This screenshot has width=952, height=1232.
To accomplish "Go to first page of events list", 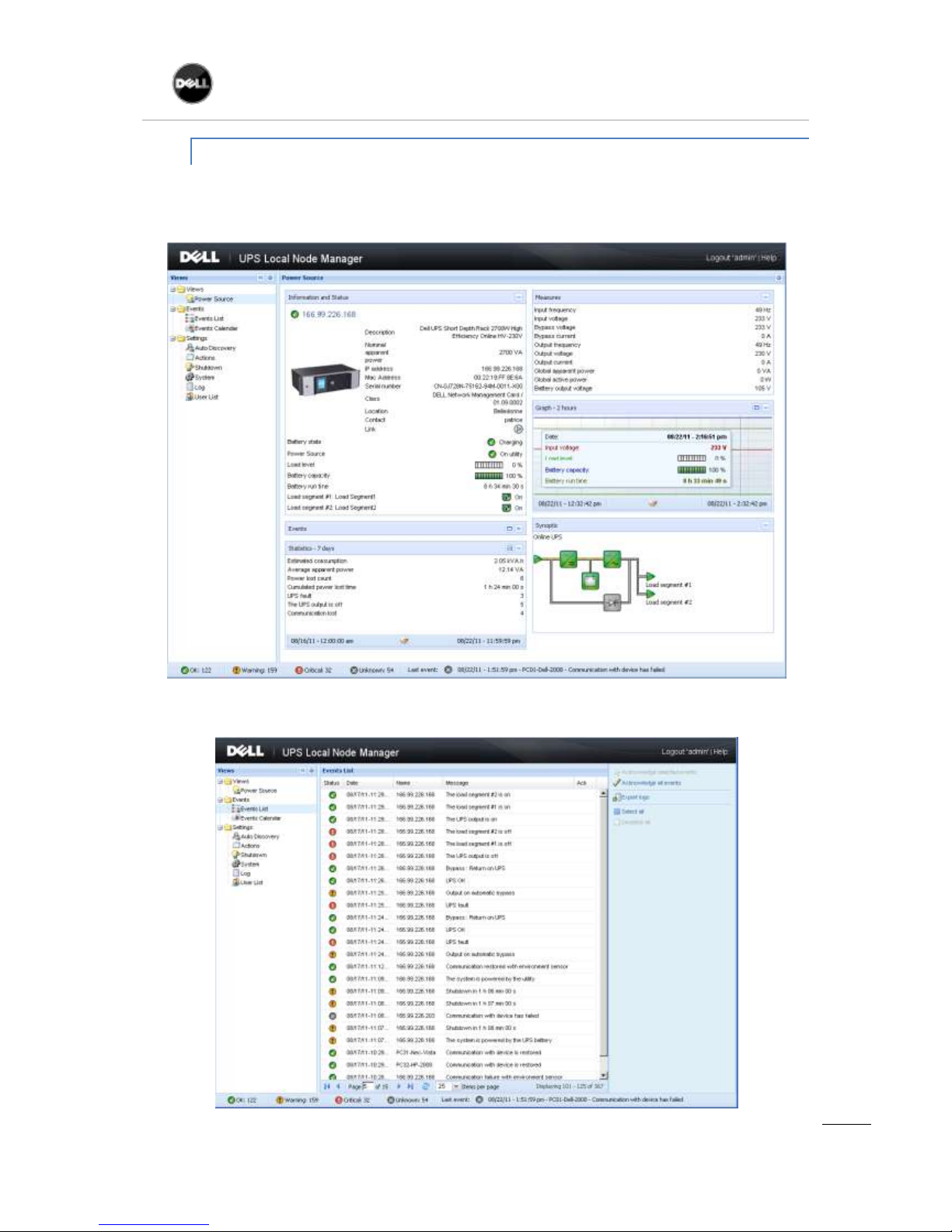I will pos(327,1087).
